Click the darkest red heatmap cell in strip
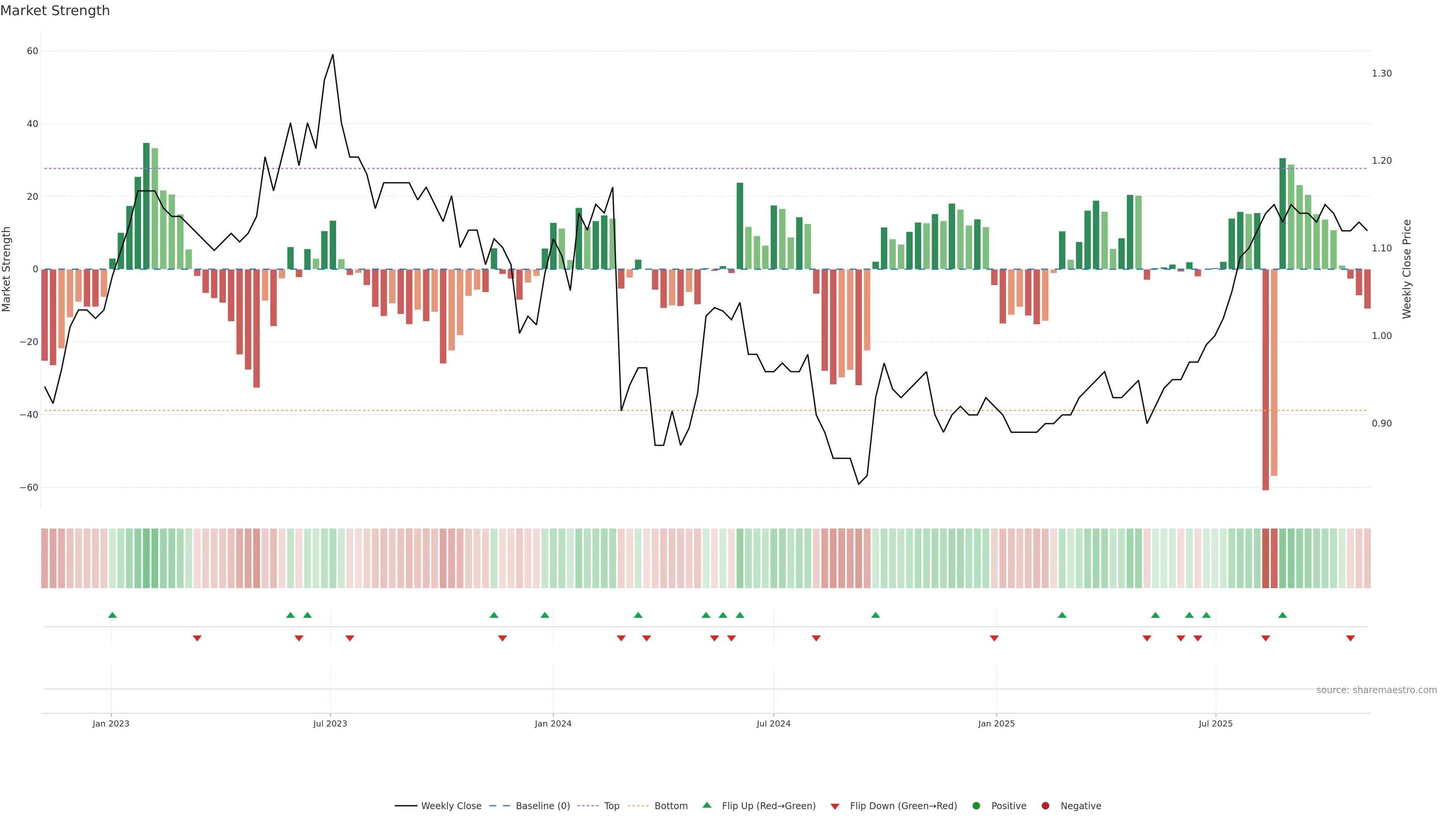Image resolution: width=1456 pixels, height=819 pixels. 1266,558
